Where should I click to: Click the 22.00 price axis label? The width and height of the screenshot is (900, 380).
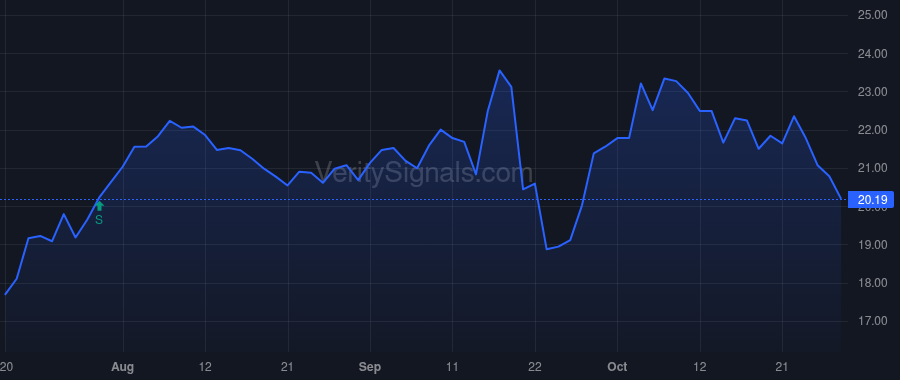click(872, 130)
